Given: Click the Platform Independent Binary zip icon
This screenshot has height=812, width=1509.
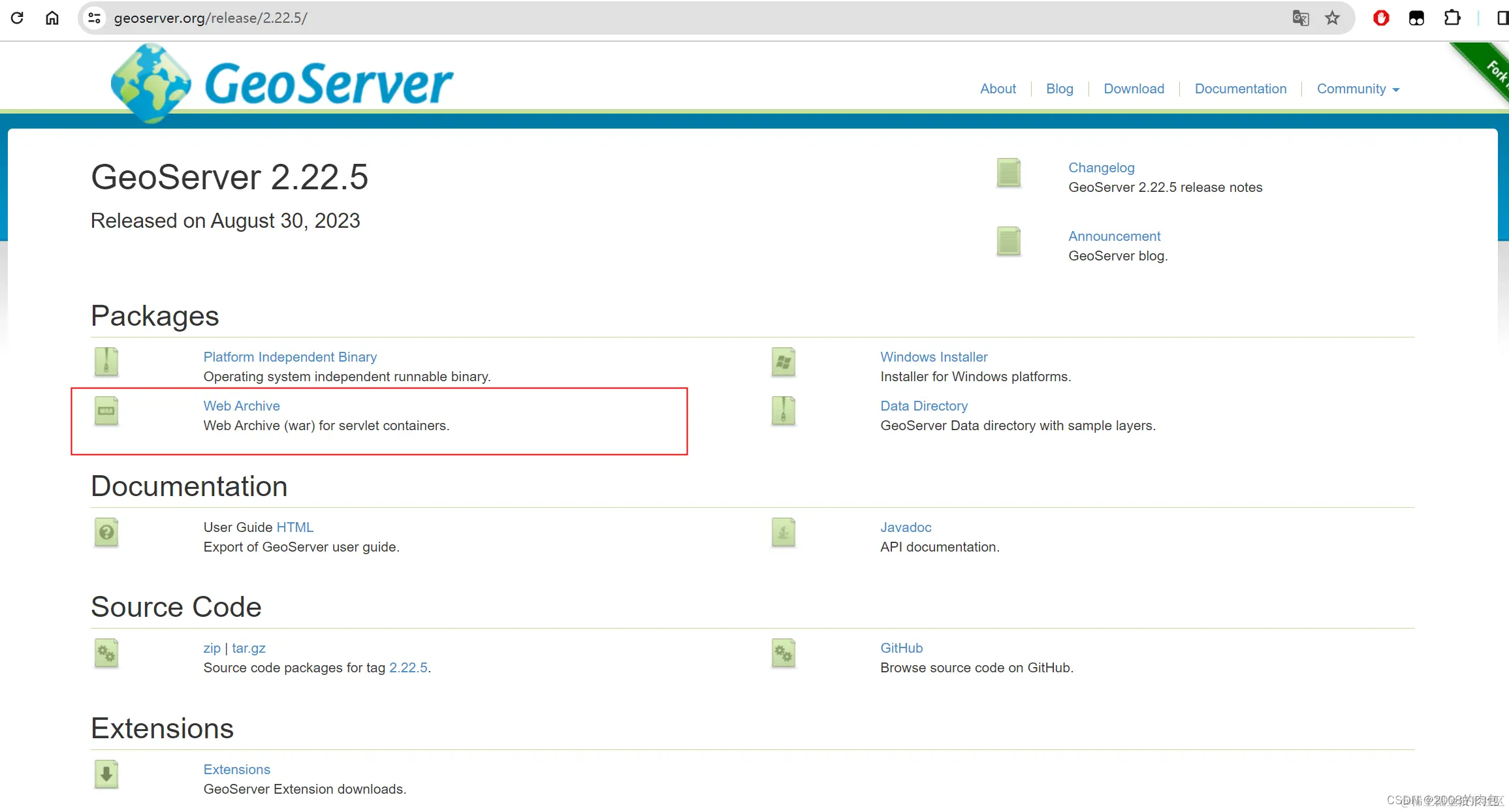Looking at the screenshot, I should (x=106, y=362).
